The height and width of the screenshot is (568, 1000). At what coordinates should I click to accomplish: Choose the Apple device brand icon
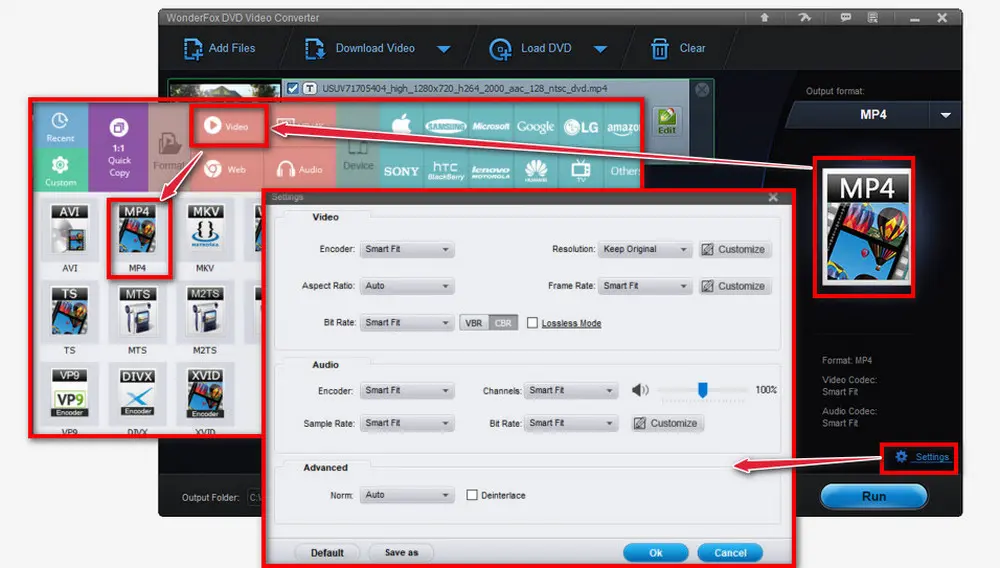click(402, 126)
